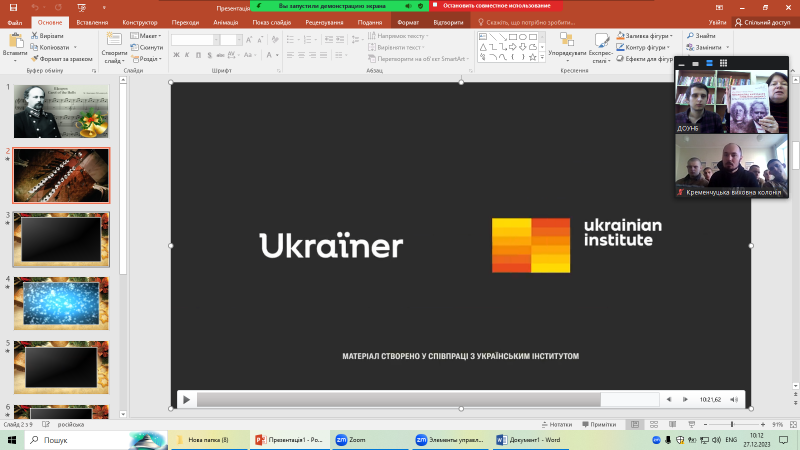The image size is (800, 450).
Task: Stop Zoom screen sharing red button
Action: 496,6
